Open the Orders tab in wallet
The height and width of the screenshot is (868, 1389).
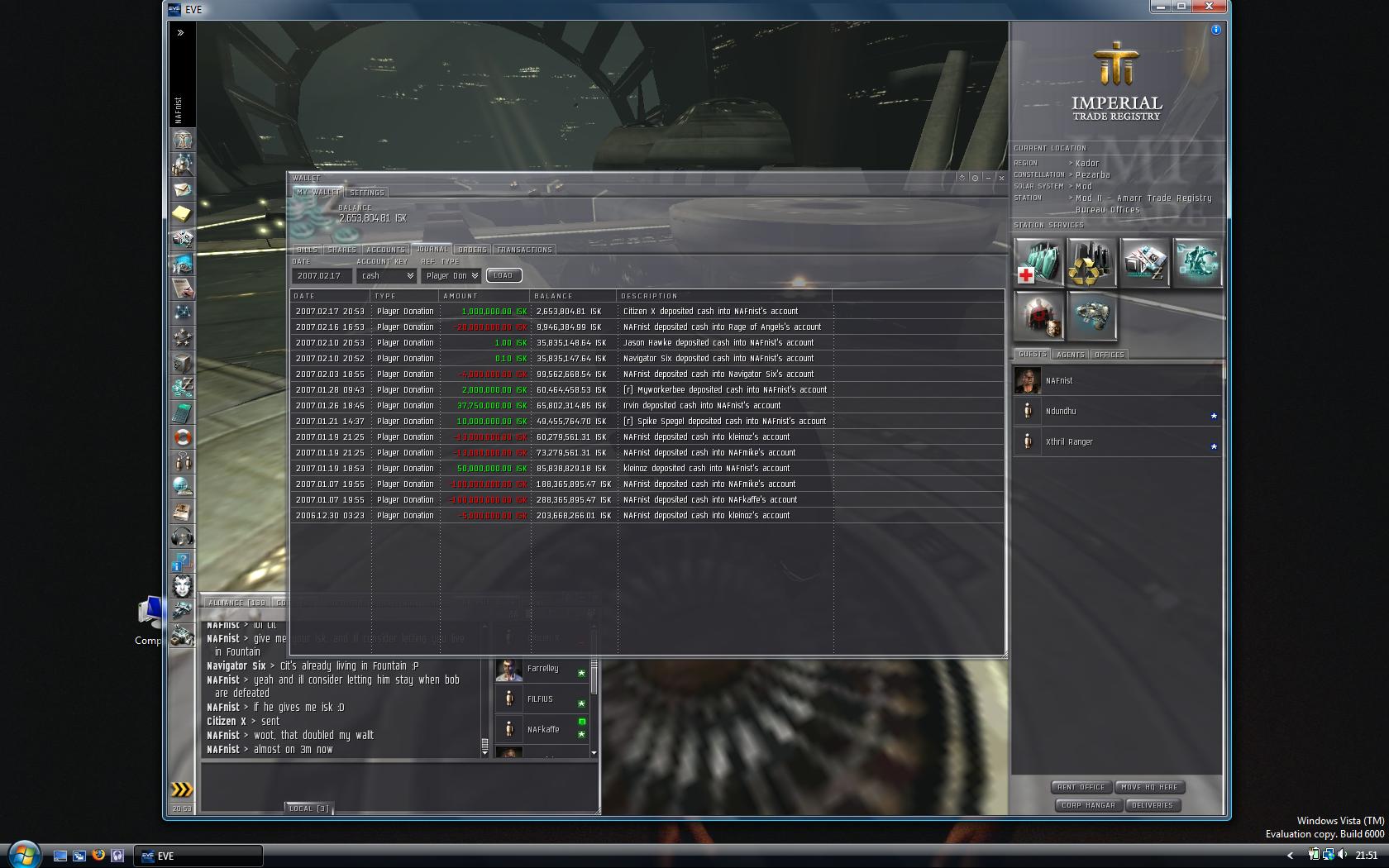coord(472,250)
